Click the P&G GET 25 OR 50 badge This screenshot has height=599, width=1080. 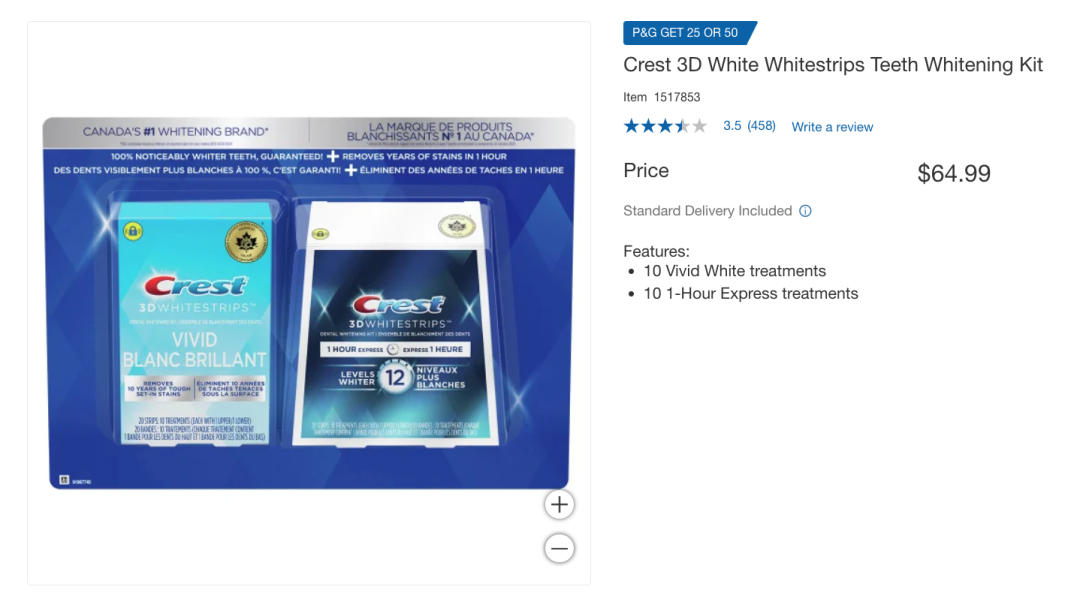tap(689, 32)
